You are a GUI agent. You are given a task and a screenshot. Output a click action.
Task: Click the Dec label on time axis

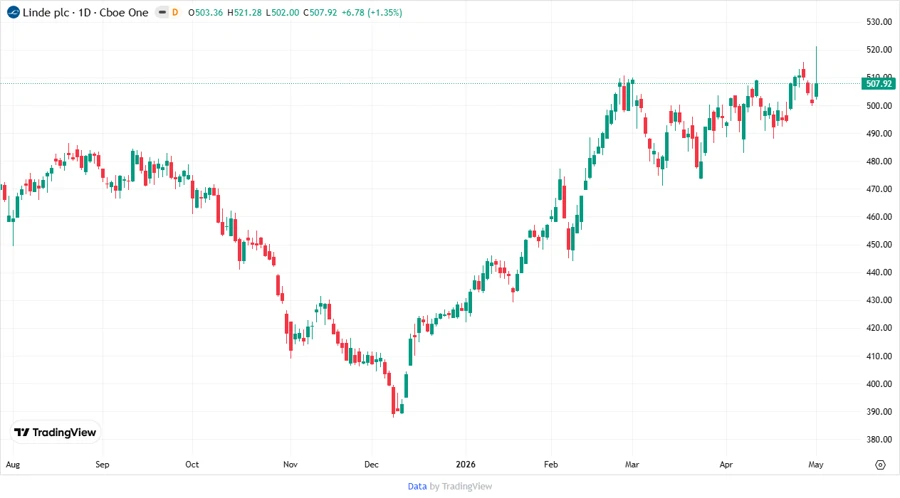[x=371, y=464]
